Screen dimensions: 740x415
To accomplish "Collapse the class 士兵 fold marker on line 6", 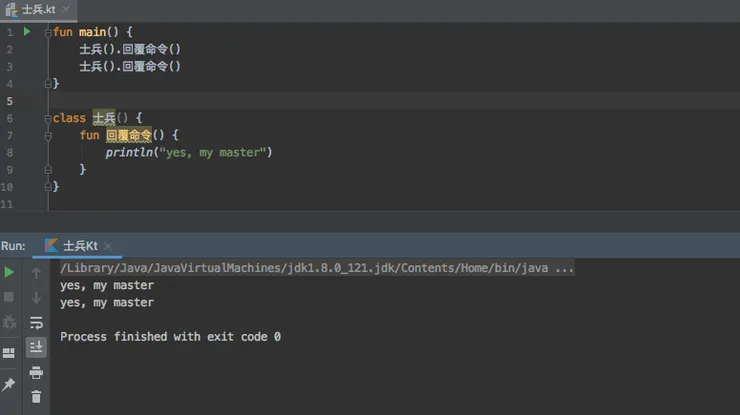I will tap(48, 119).
